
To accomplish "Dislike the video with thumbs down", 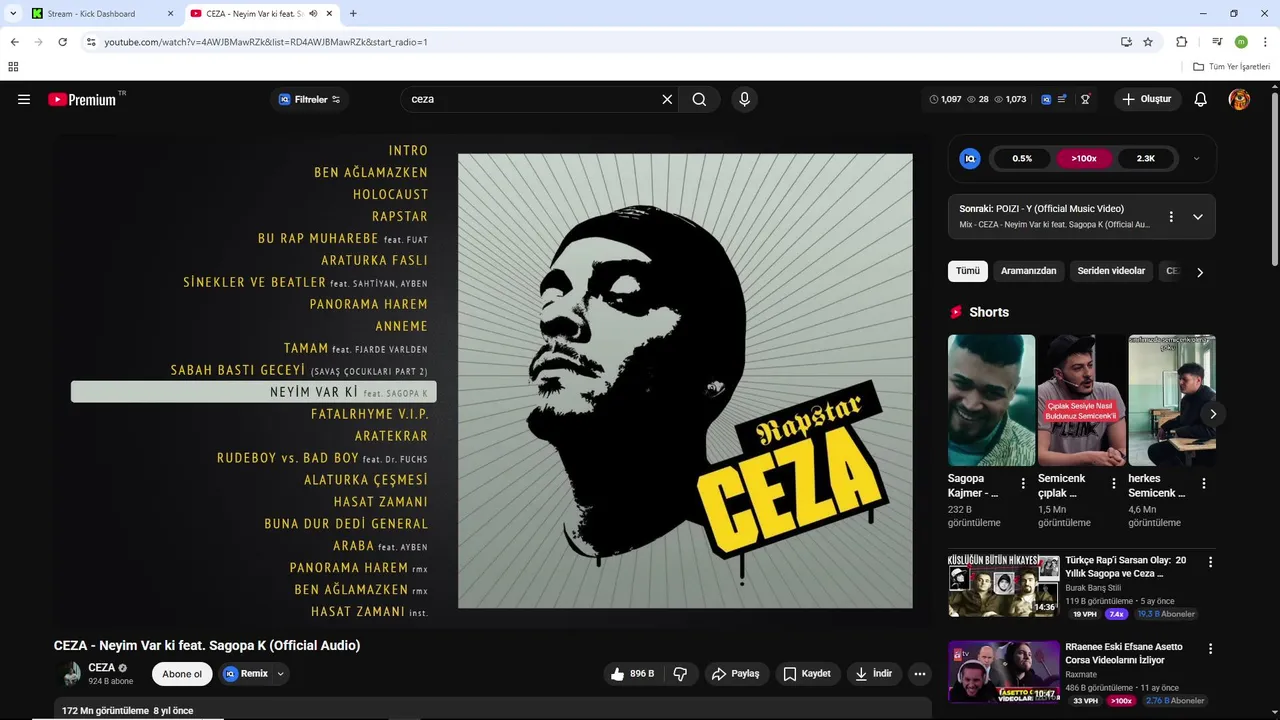I will click(680, 674).
